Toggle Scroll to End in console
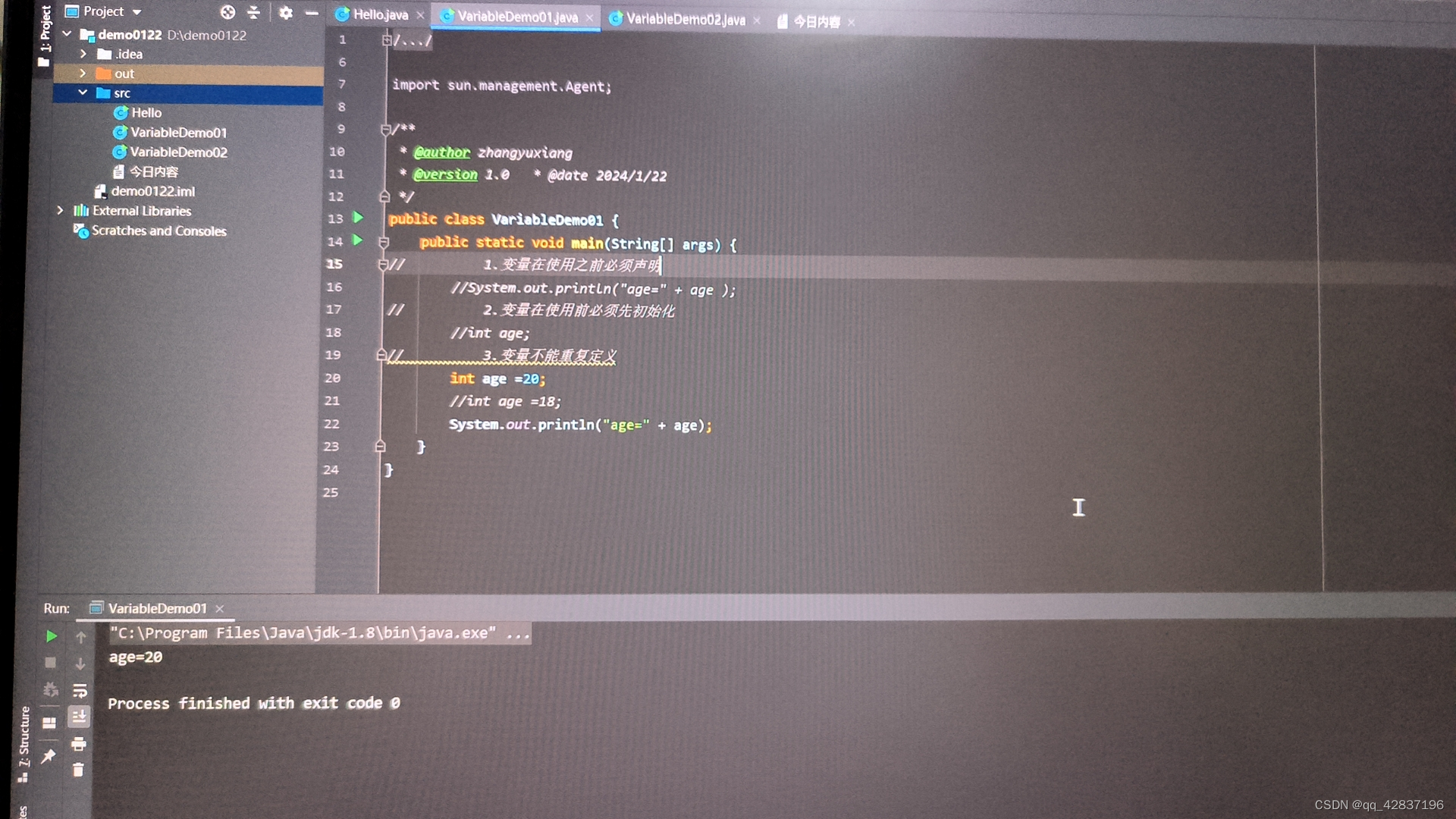The height and width of the screenshot is (819, 1456). [78, 717]
